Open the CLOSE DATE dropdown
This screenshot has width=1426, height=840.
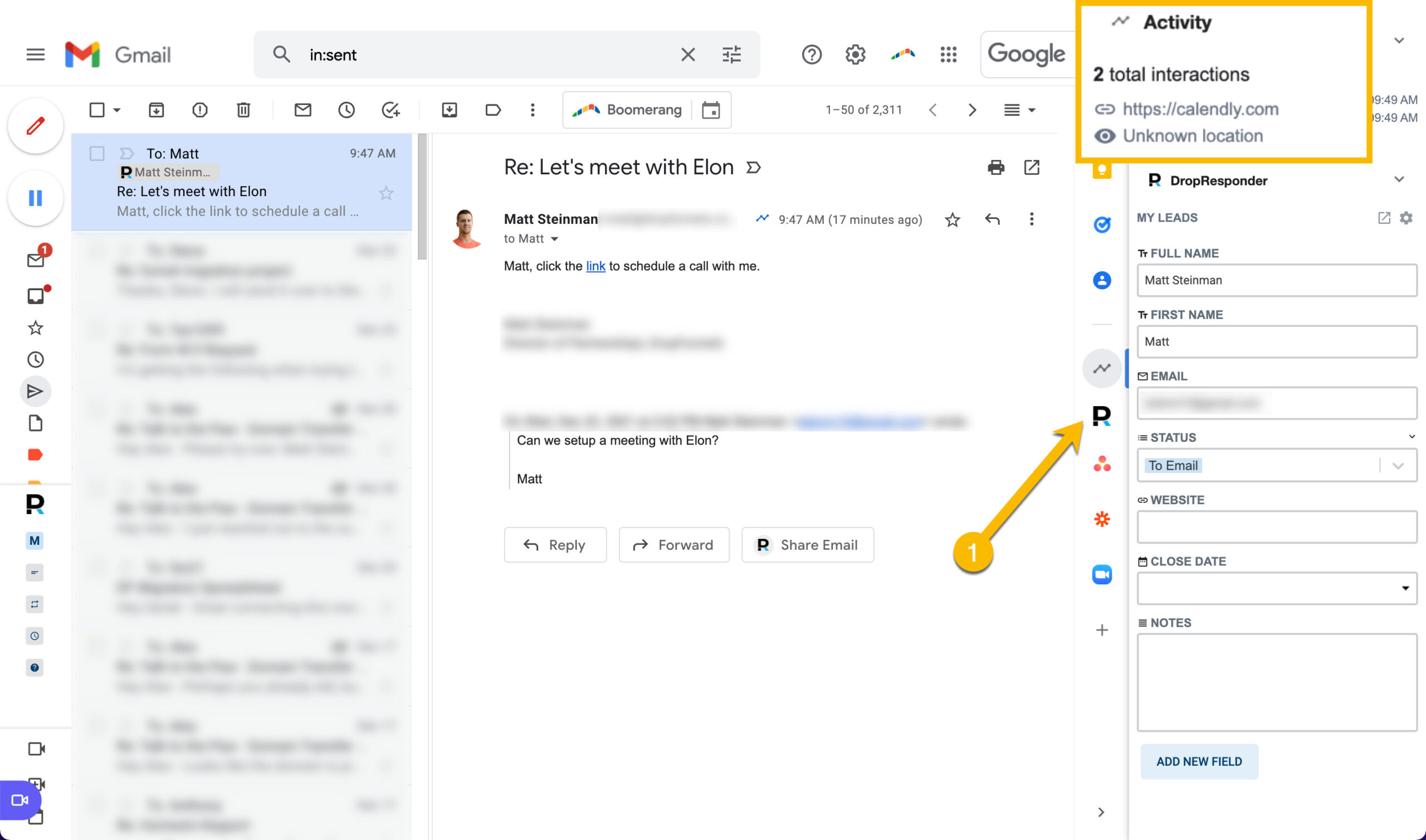(x=1277, y=589)
